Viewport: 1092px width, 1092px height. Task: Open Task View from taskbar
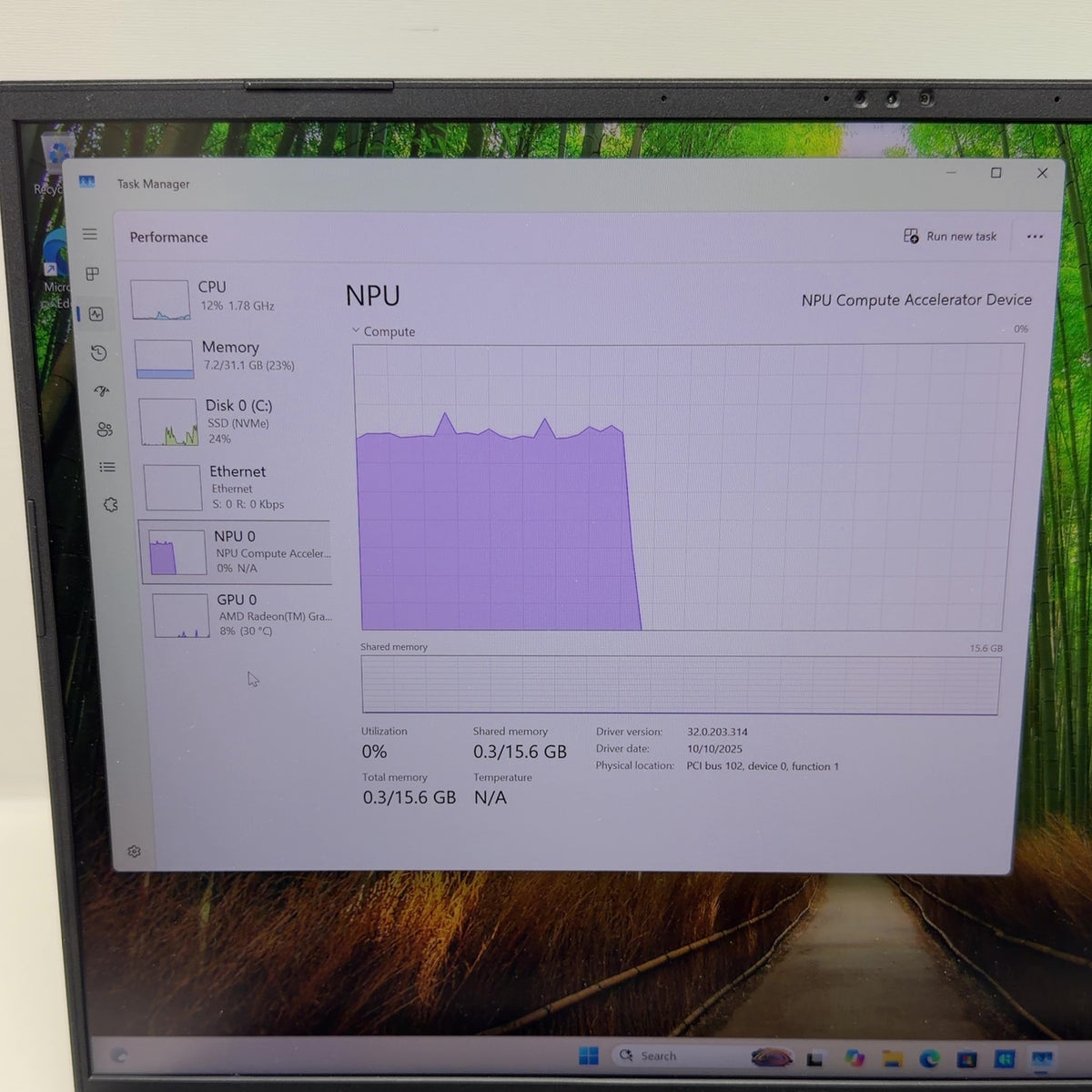tap(814, 1058)
